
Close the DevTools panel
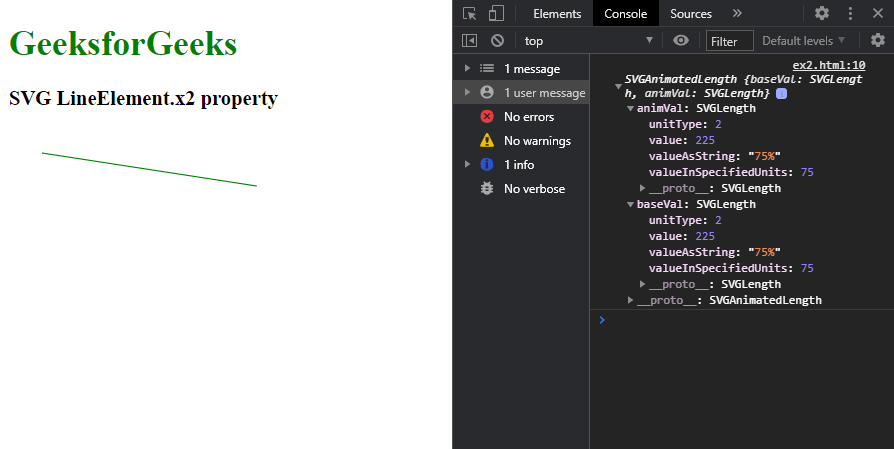pos(878,13)
